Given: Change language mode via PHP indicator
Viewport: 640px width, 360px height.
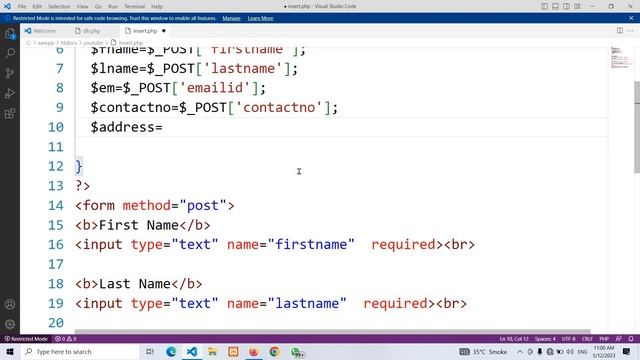Looking at the screenshot, I should [604, 339].
